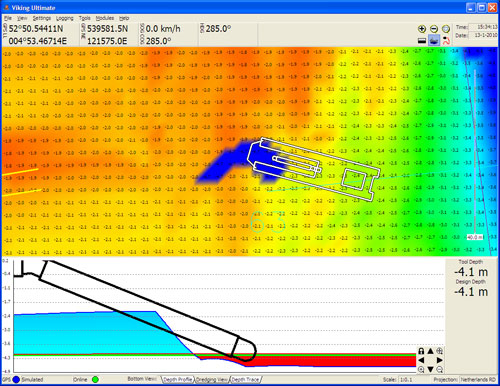Switch to the Dredging View tab

pos(212,379)
